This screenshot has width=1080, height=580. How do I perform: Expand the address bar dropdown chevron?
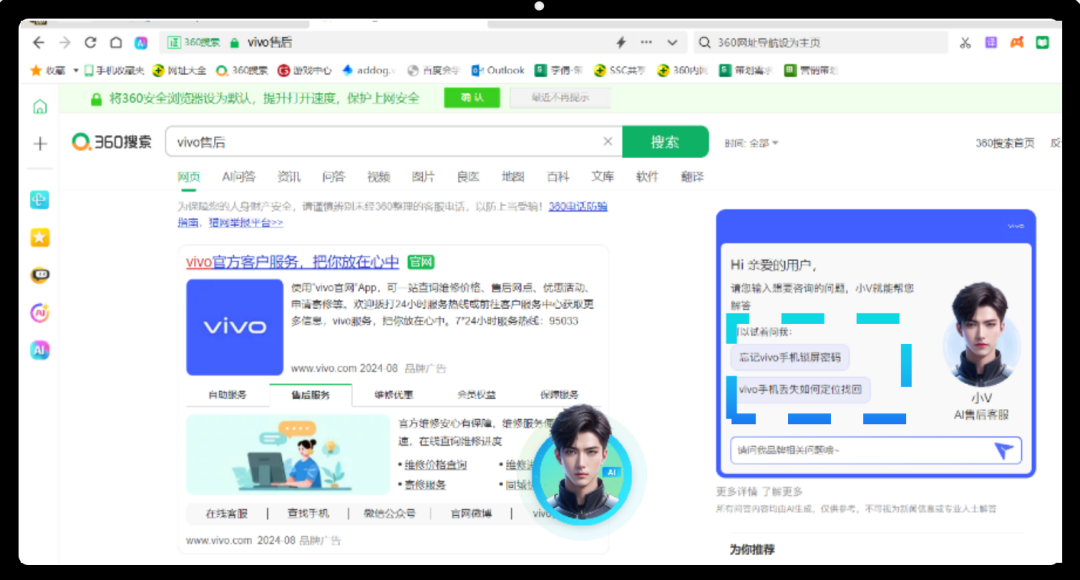(x=672, y=43)
